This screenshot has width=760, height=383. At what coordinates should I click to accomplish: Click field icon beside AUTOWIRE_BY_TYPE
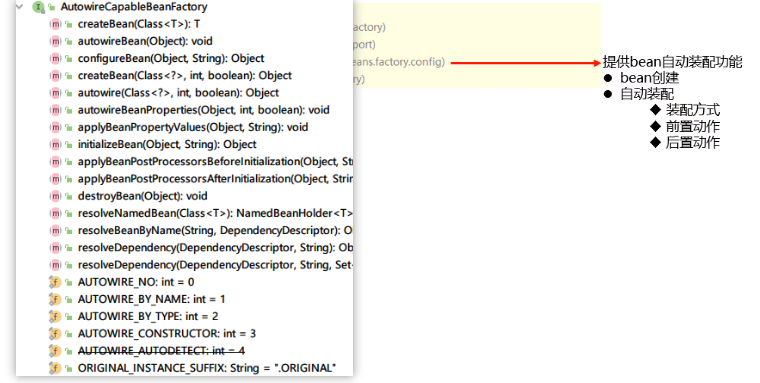[x=55, y=317]
